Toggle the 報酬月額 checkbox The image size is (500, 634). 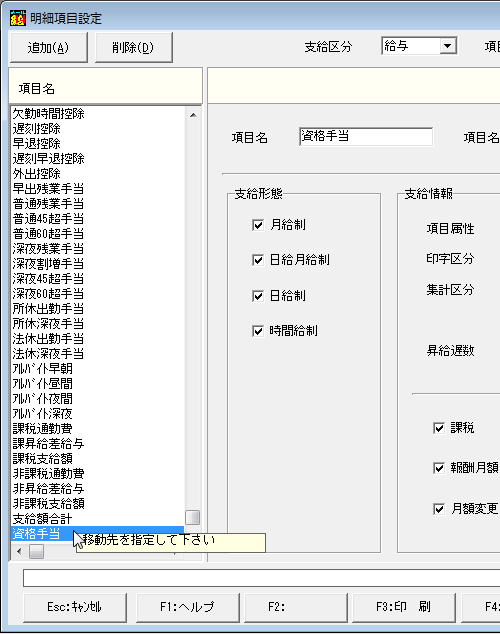[x=439, y=468]
